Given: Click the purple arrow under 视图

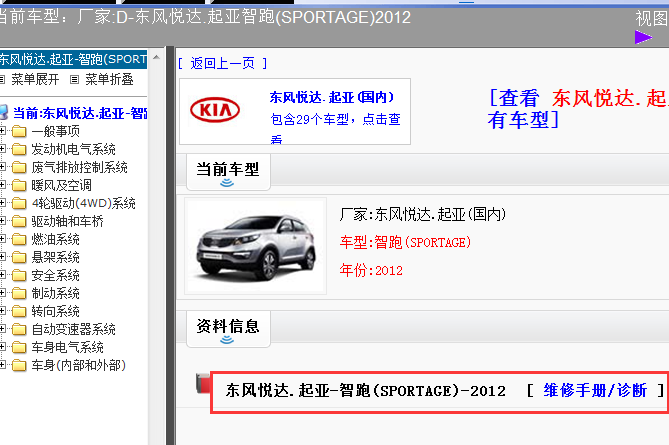Looking at the screenshot, I should [643, 37].
